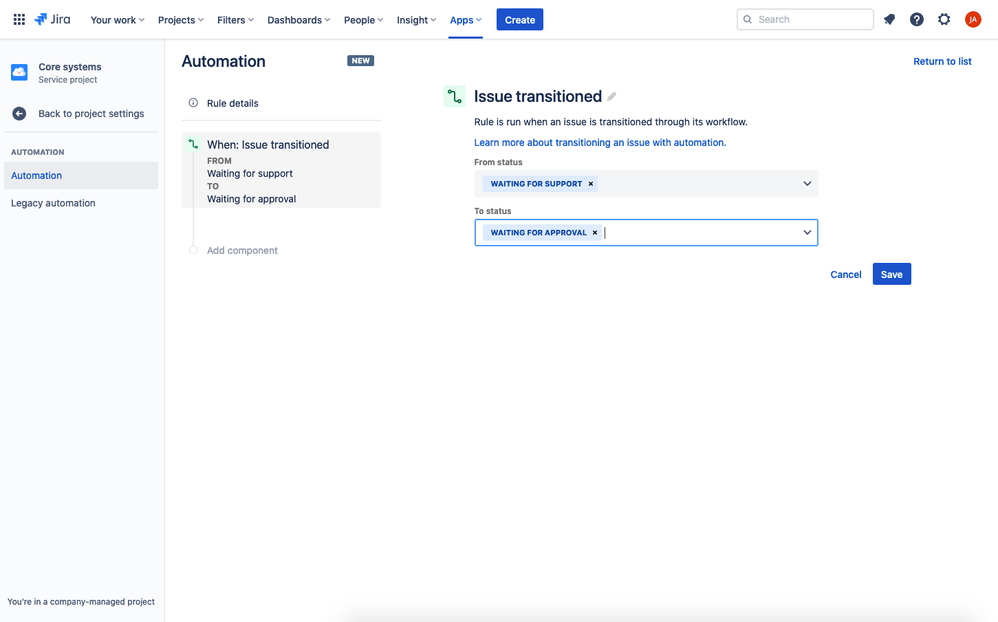Select Automation in the sidebar
The width and height of the screenshot is (998, 622).
point(81,176)
